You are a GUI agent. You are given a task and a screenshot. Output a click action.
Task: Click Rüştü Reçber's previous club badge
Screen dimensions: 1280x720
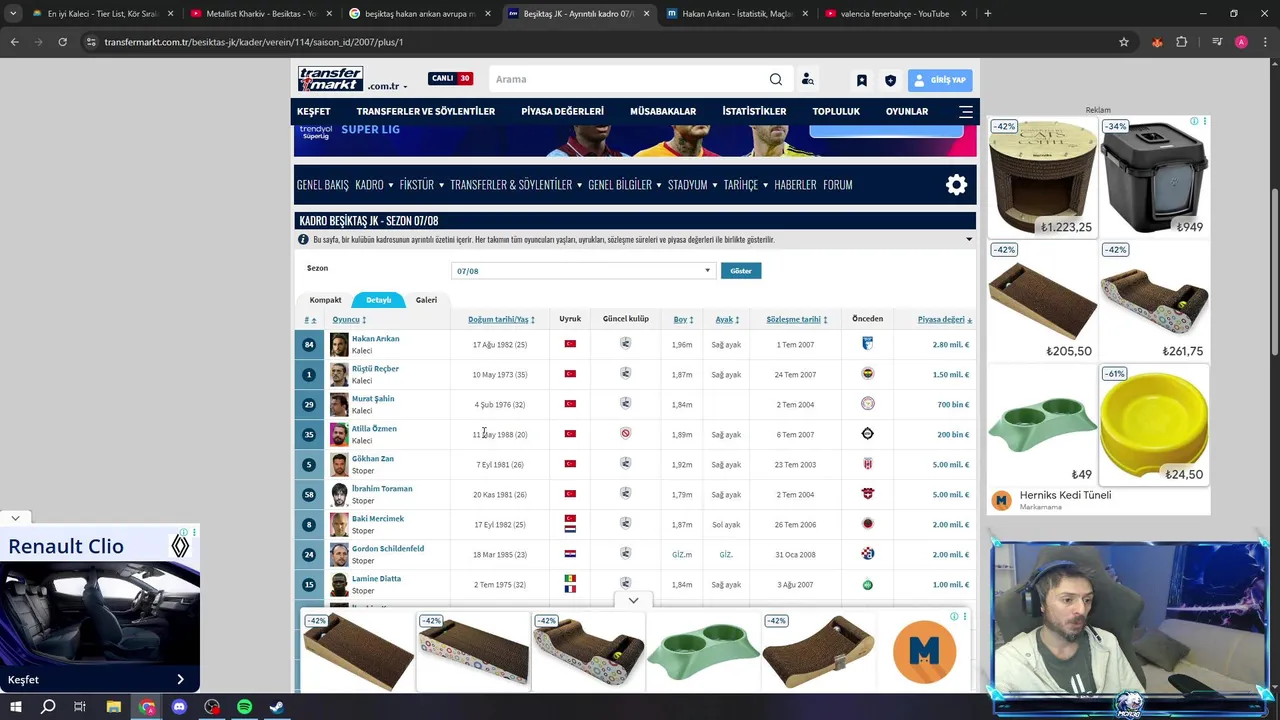coord(867,374)
